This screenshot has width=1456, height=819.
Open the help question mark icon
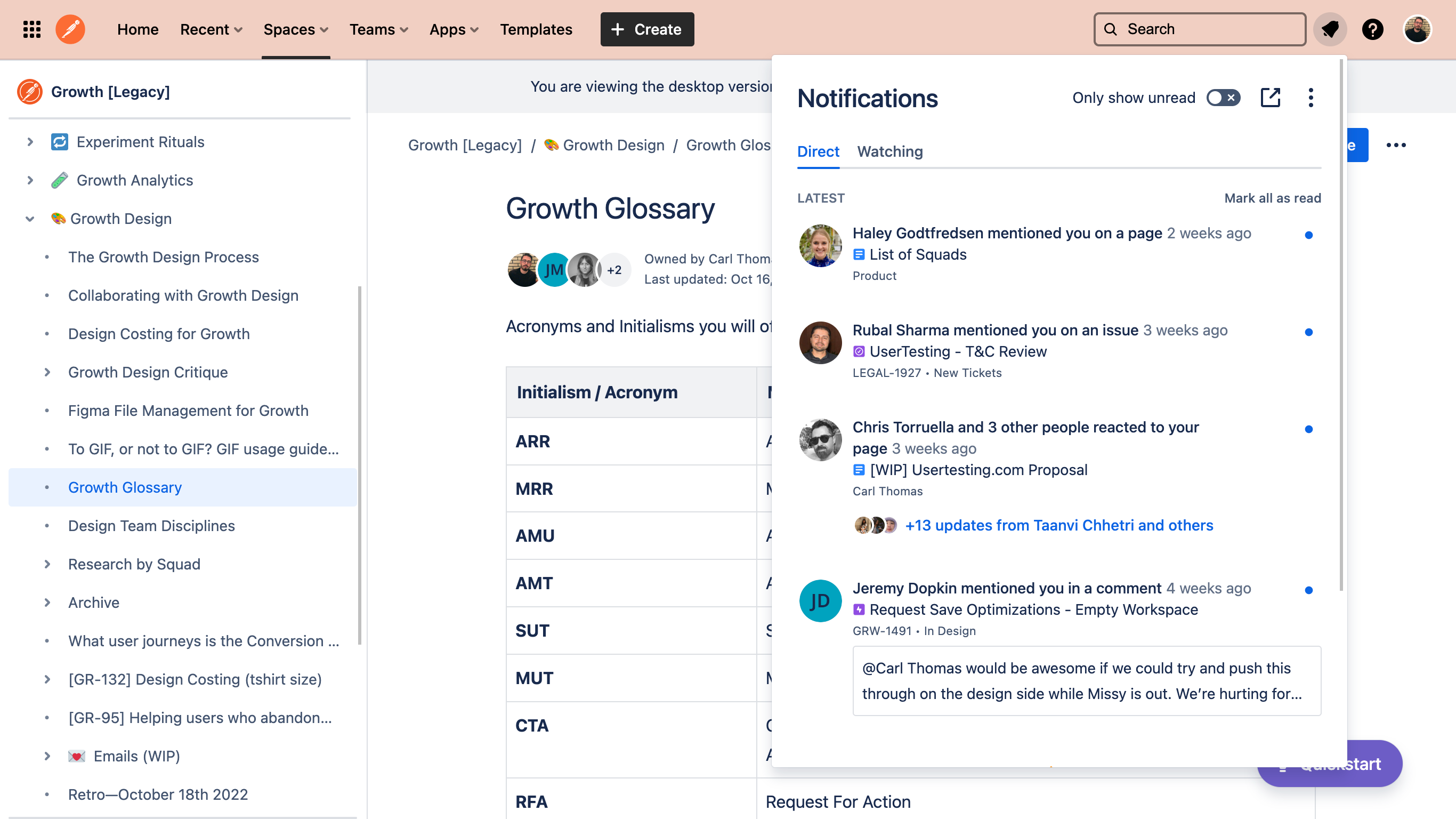pyautogui.click(x=1372, y=29)
